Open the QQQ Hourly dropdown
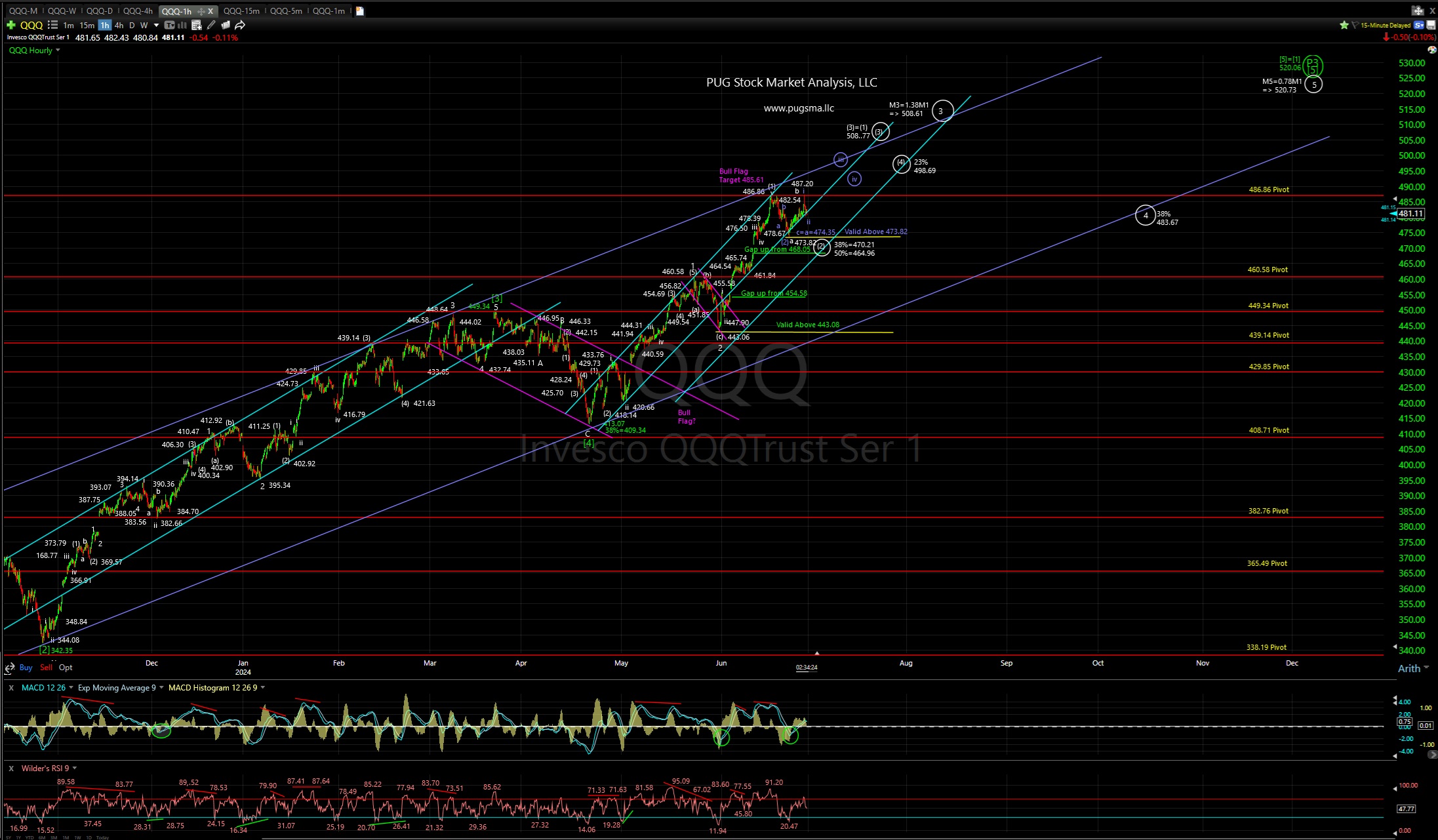 34,50
